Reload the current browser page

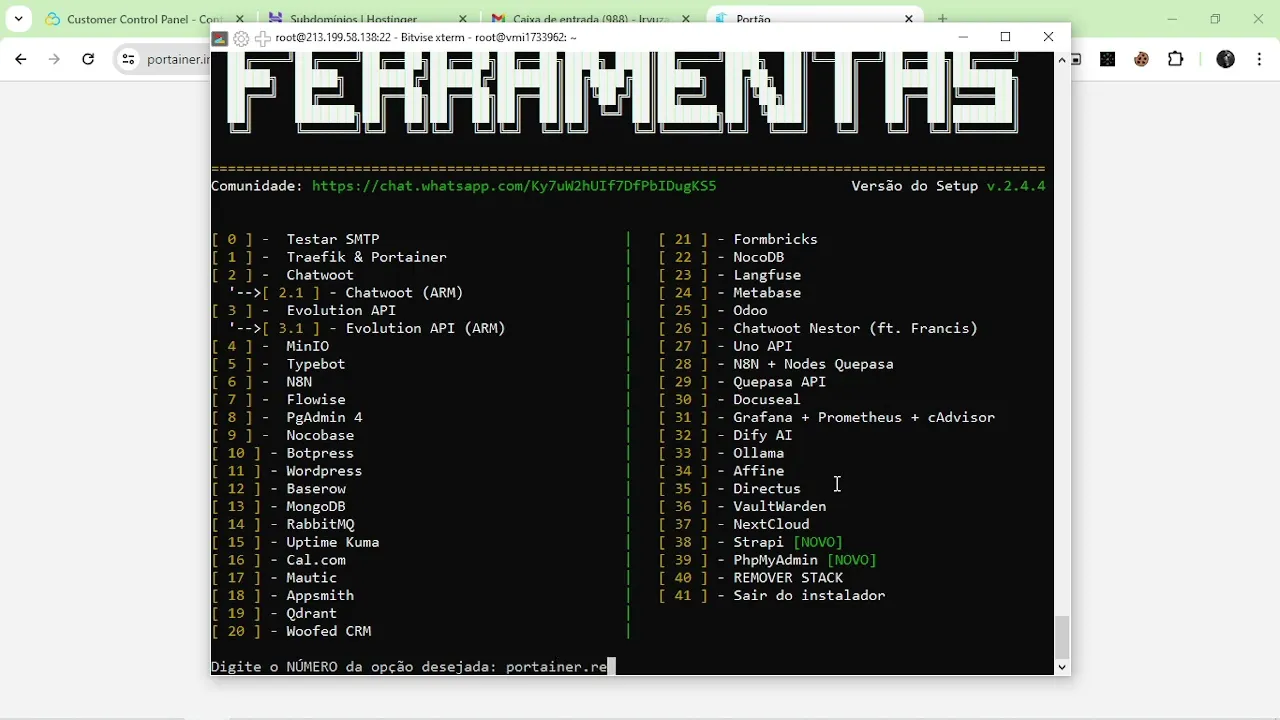click(x=88, y=59)
